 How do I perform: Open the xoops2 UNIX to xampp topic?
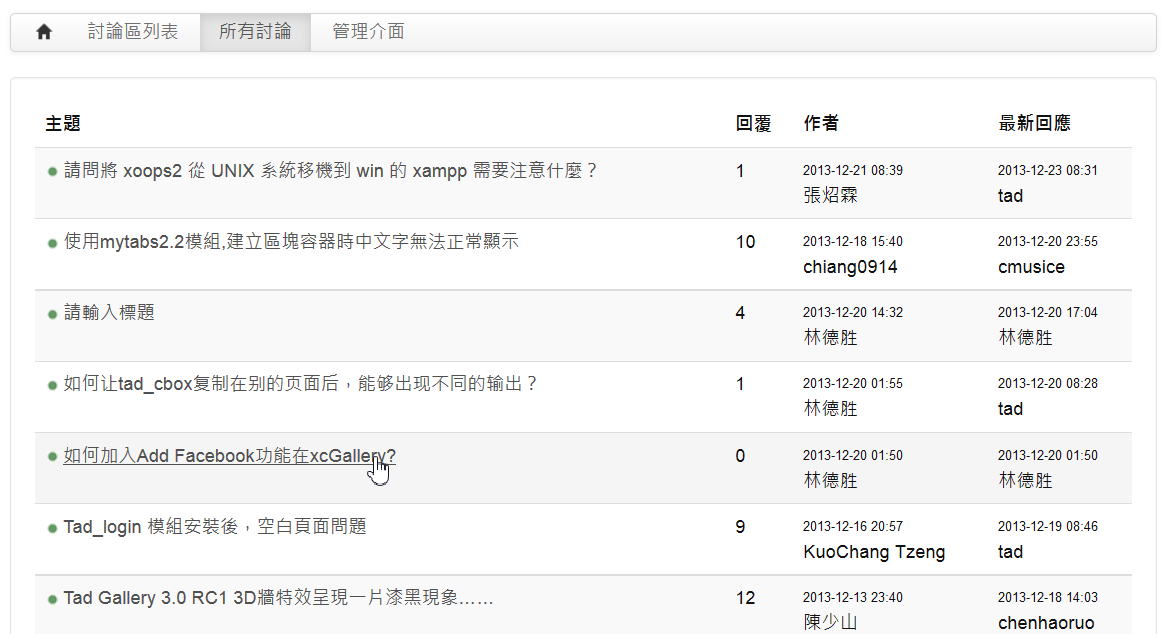[330, 171]
